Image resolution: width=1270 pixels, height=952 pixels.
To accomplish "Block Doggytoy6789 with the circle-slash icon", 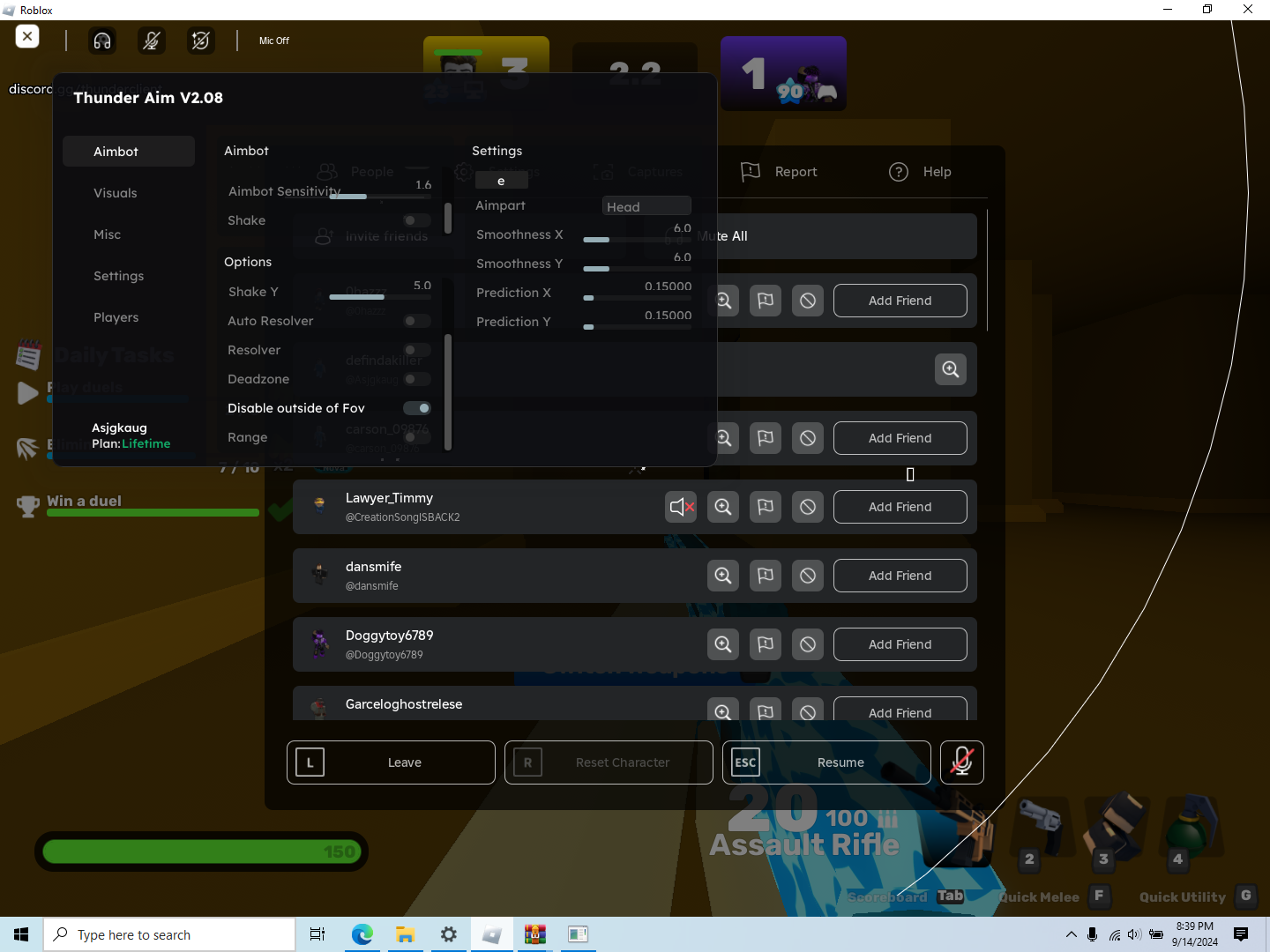I will (x=808, y=644).
